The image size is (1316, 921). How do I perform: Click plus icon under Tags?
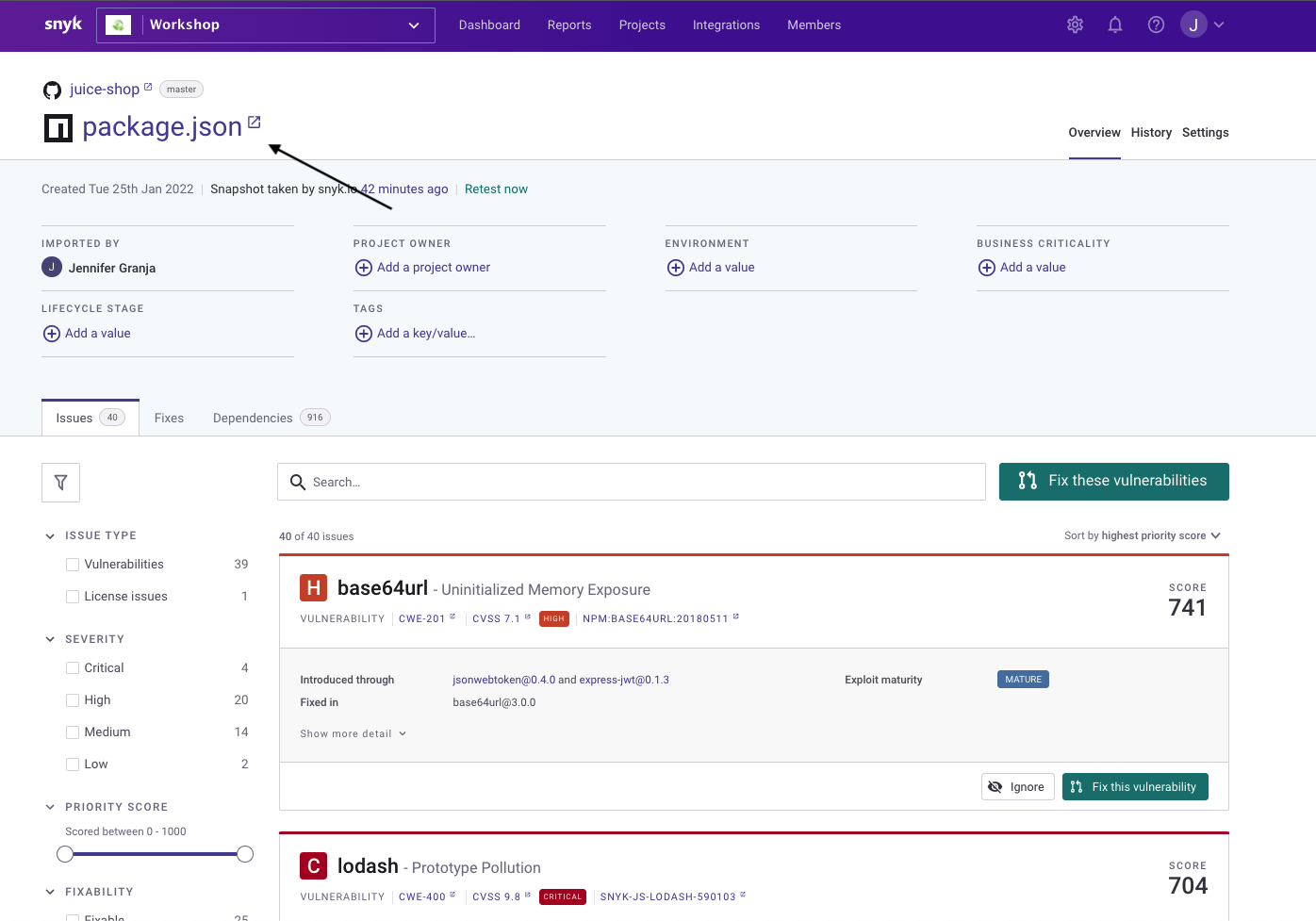(x=364, y=334)
